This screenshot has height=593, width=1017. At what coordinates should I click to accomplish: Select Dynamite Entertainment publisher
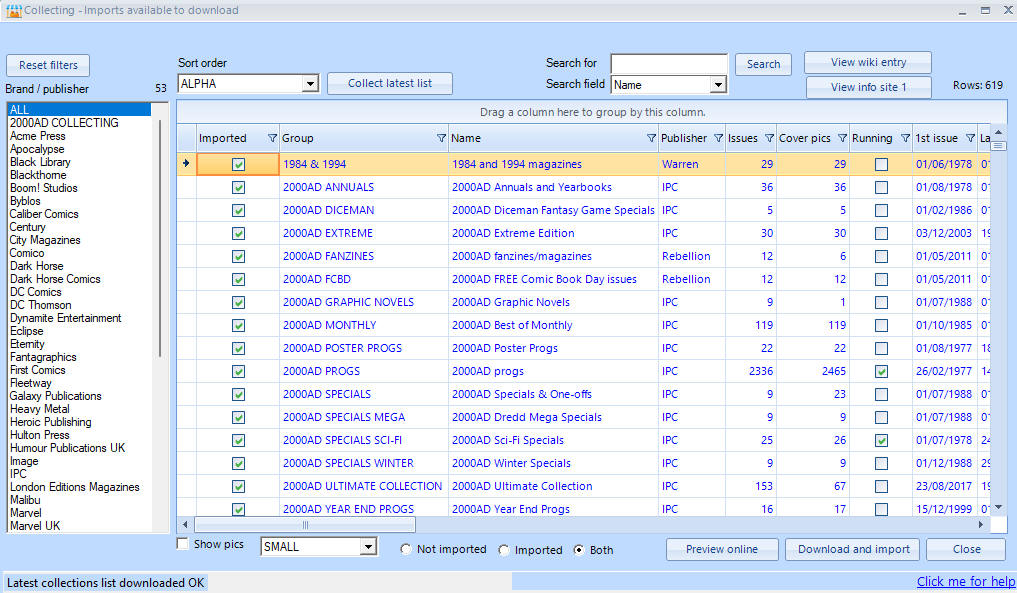click(x=66, y=318)
